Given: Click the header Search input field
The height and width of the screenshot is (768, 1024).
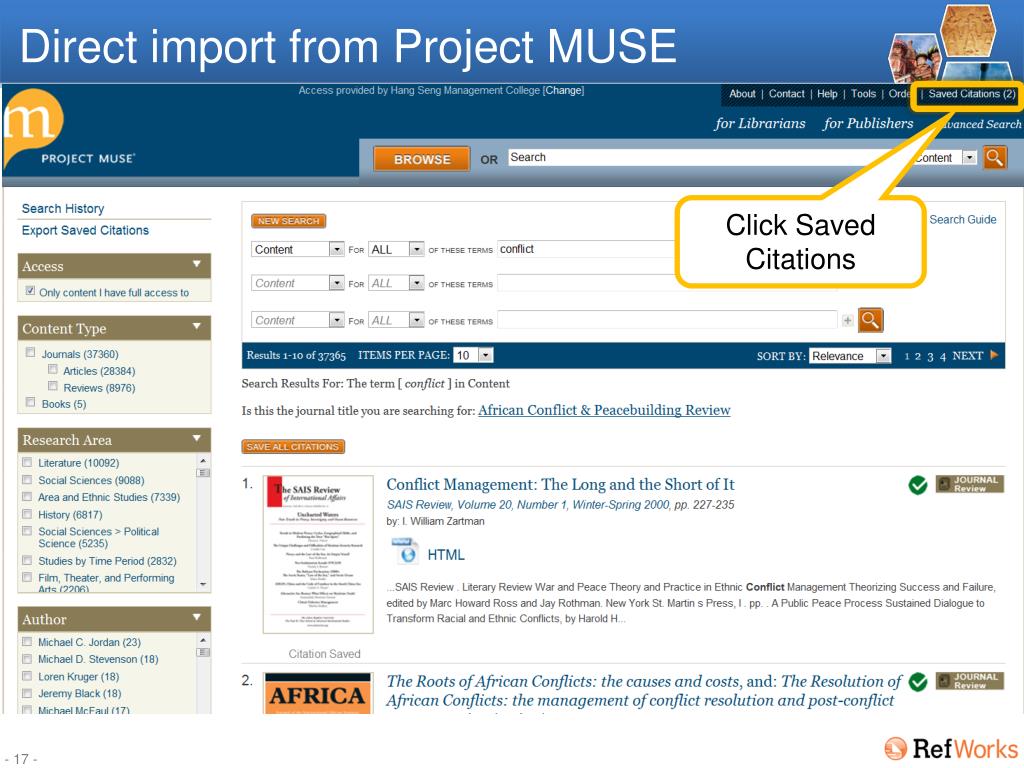Looking at the screenshot, I should coord(709,157).
